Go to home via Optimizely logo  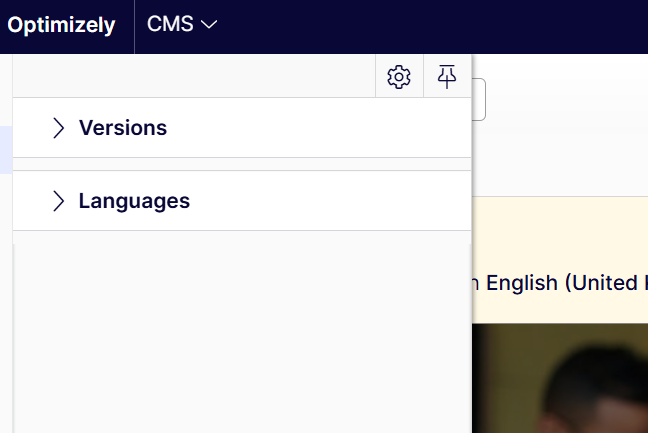(61, 25)
